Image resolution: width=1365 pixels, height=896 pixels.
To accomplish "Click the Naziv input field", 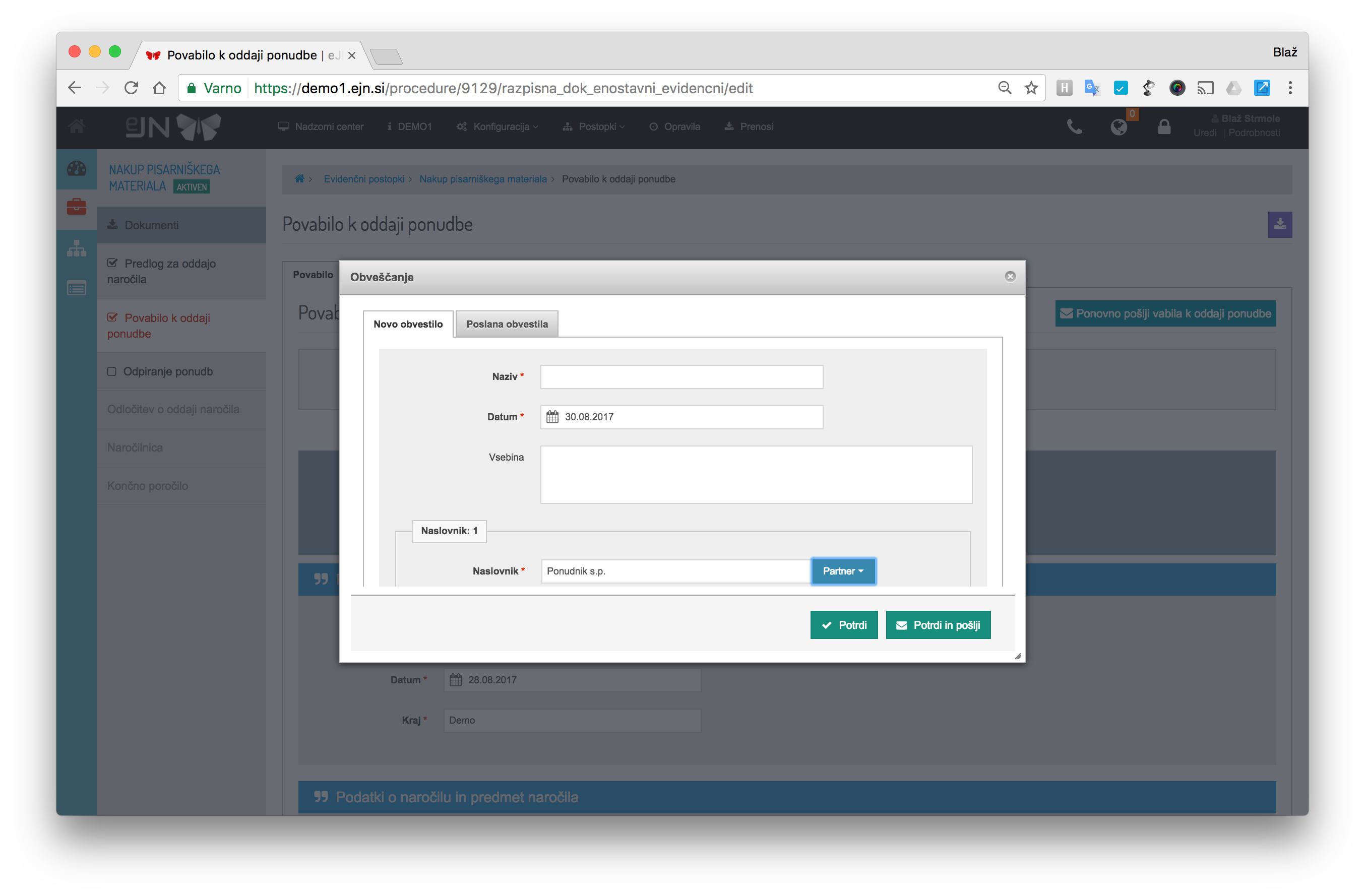I will [x=681, y=376].
